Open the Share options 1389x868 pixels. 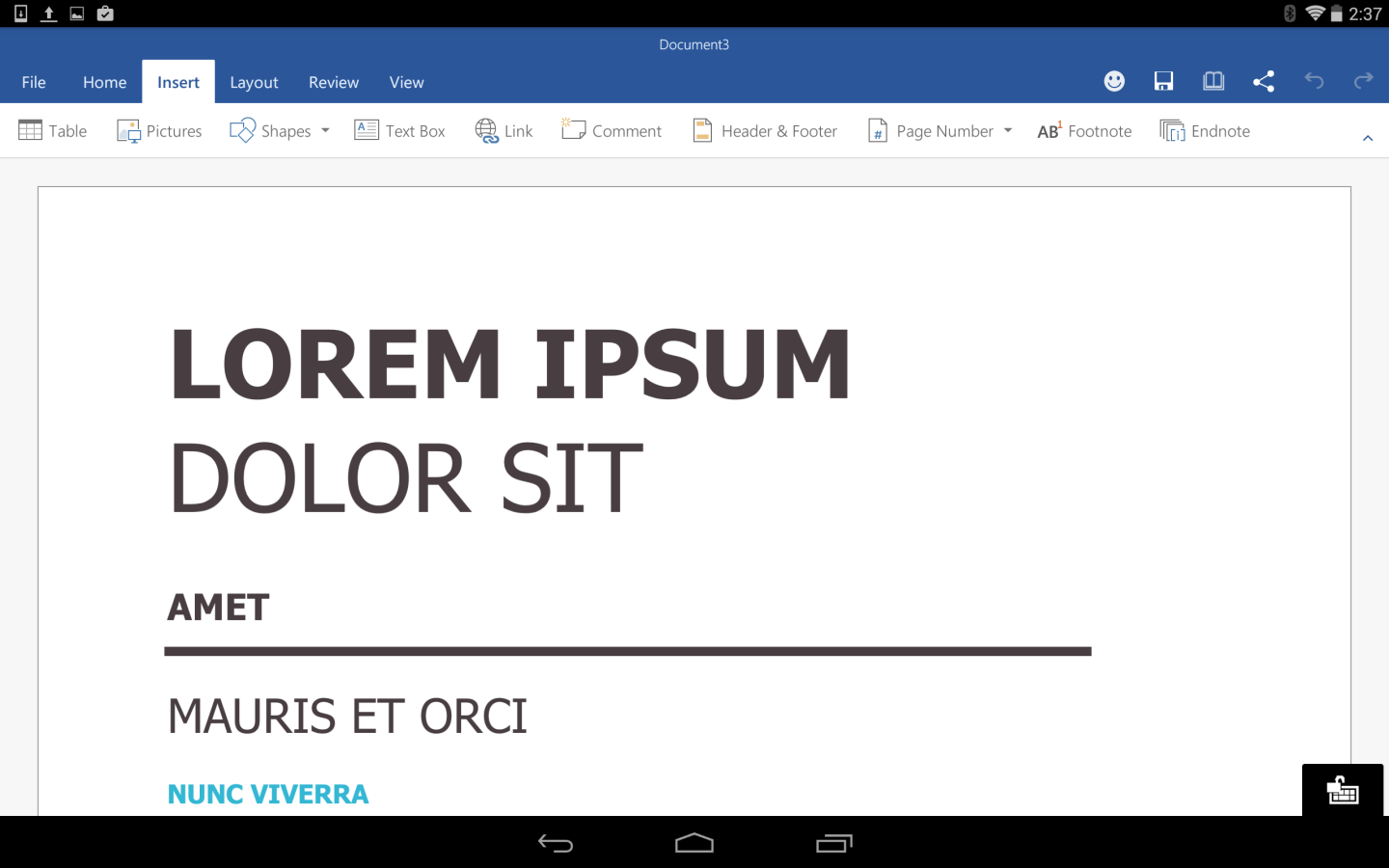1264,81
